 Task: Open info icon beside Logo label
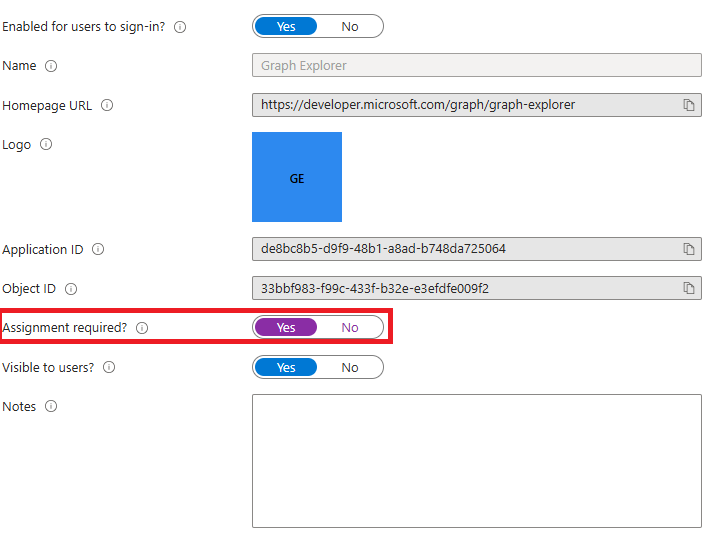tap(46, 145)
